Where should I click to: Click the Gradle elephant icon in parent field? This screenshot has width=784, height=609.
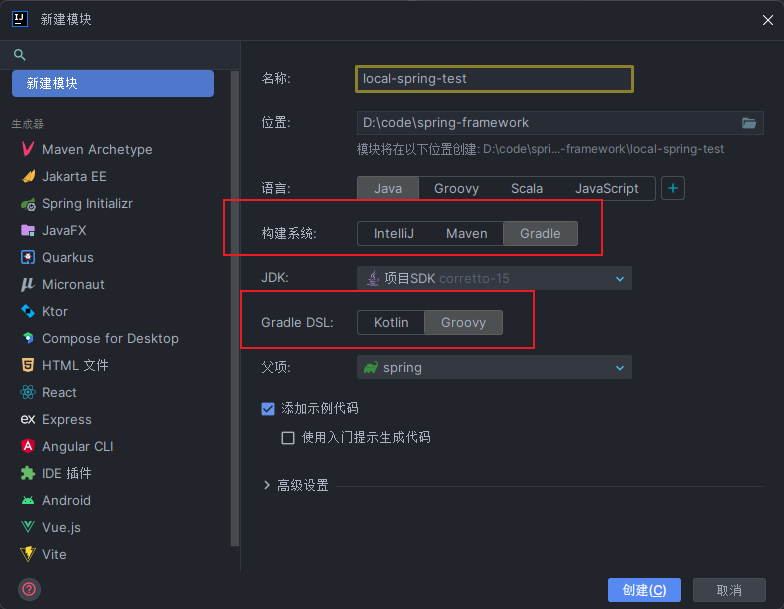[x=371, y=368]
